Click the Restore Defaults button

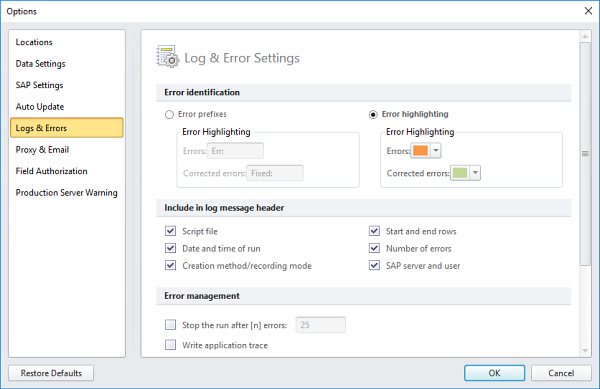51,373
